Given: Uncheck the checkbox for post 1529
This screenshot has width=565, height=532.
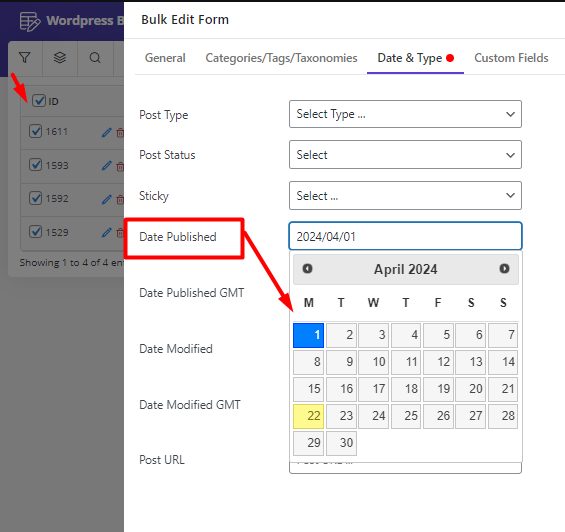Looking at the screenshot, I should [35, 231].
